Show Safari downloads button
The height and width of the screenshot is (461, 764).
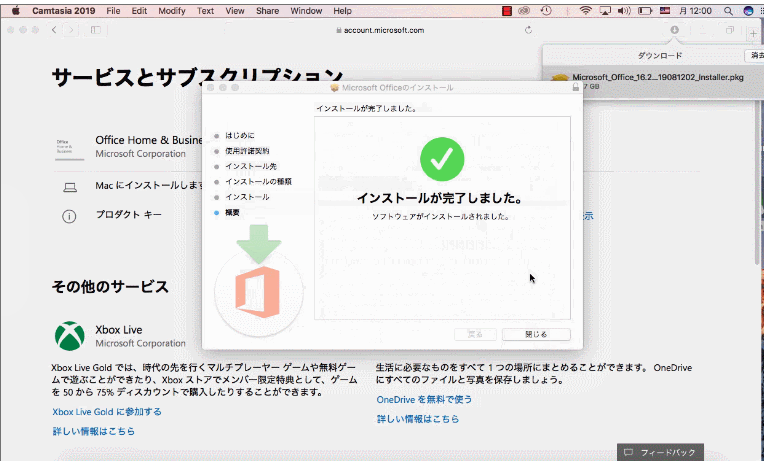674,30
